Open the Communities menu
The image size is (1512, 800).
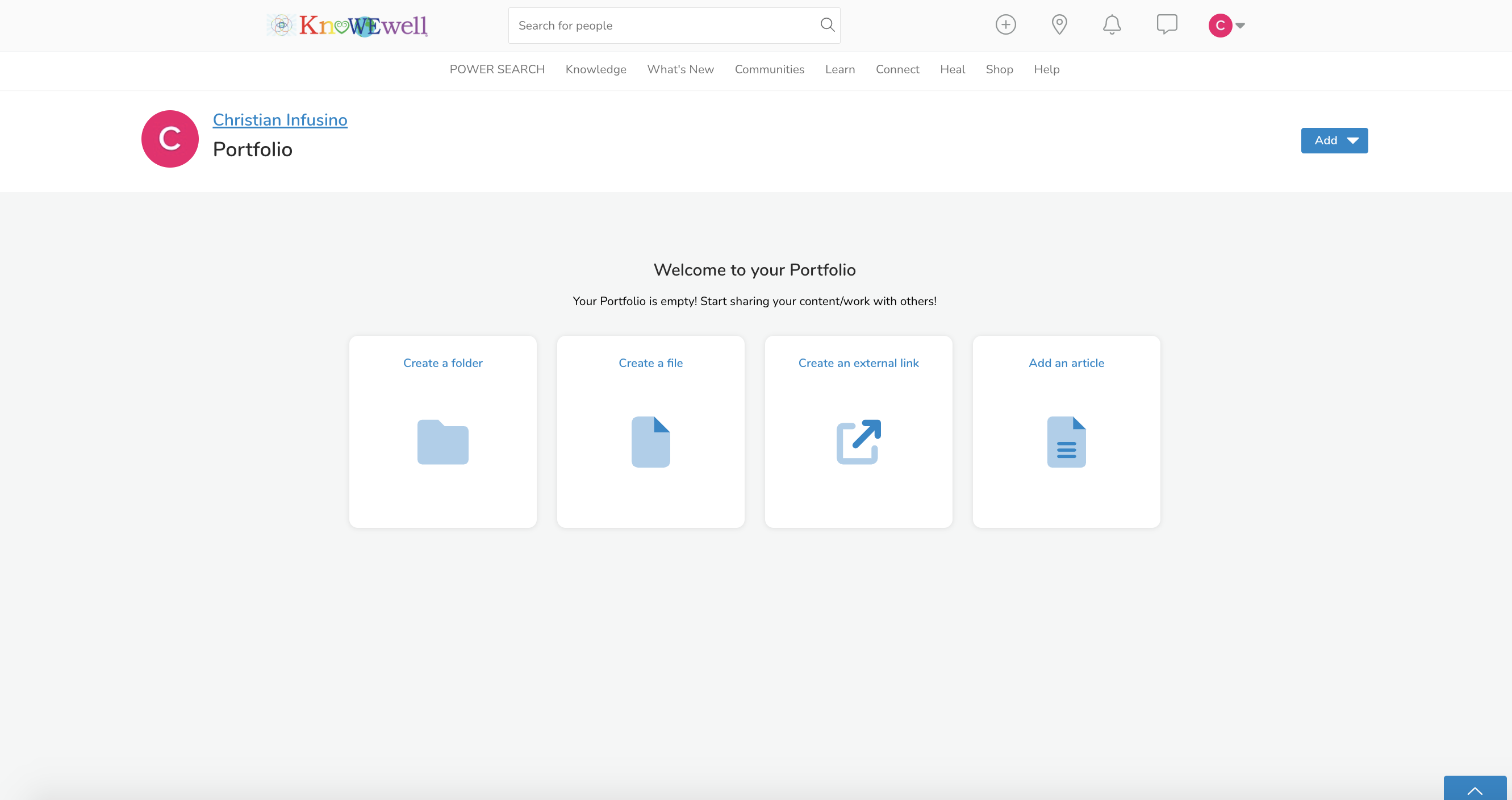click(769, 69)
